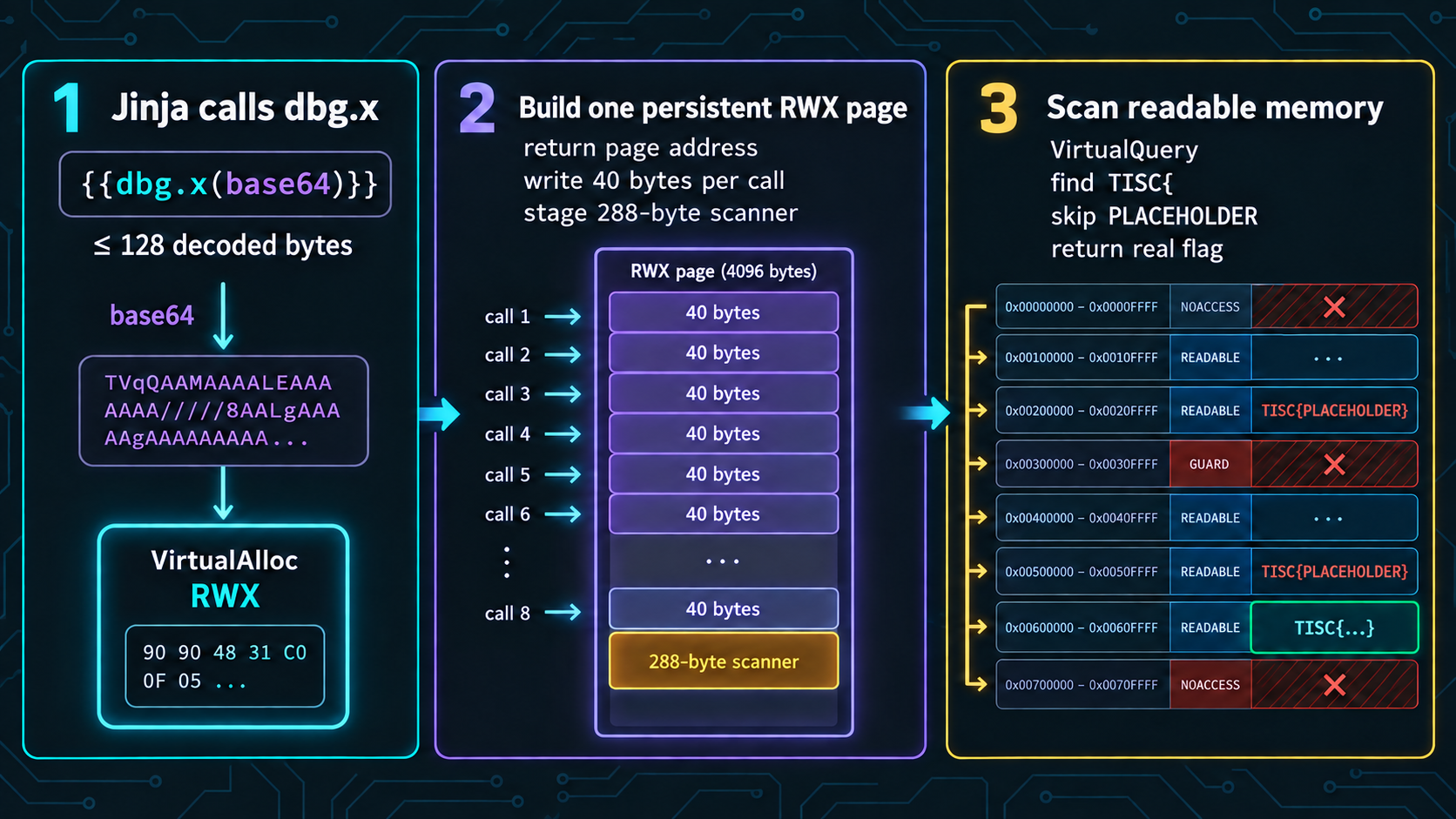Viewport: 1456px width, 819px height.
Task: Select the 40 bytes block for call 2
Action: click(x=724, y=352)
